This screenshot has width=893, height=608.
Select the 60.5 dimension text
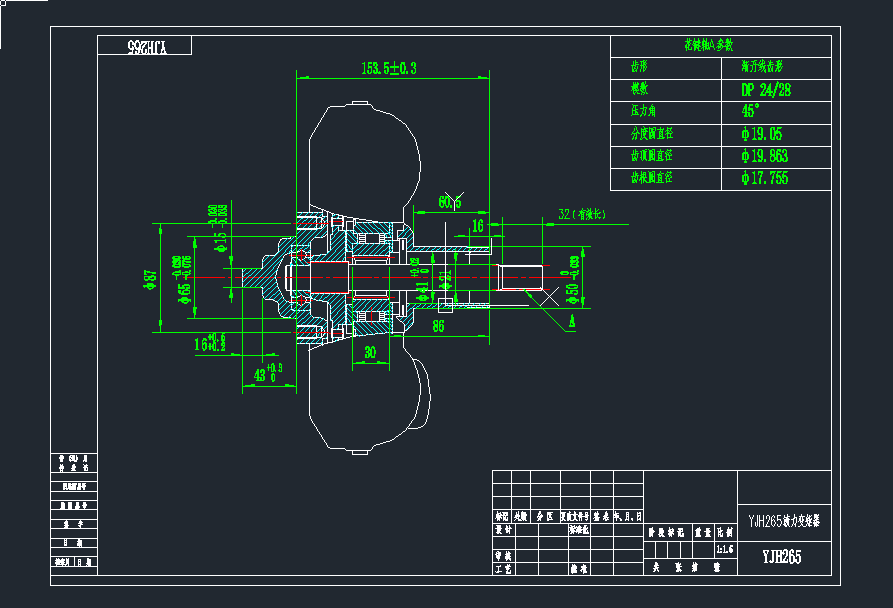pyautogui.click(x=449, y=202)
